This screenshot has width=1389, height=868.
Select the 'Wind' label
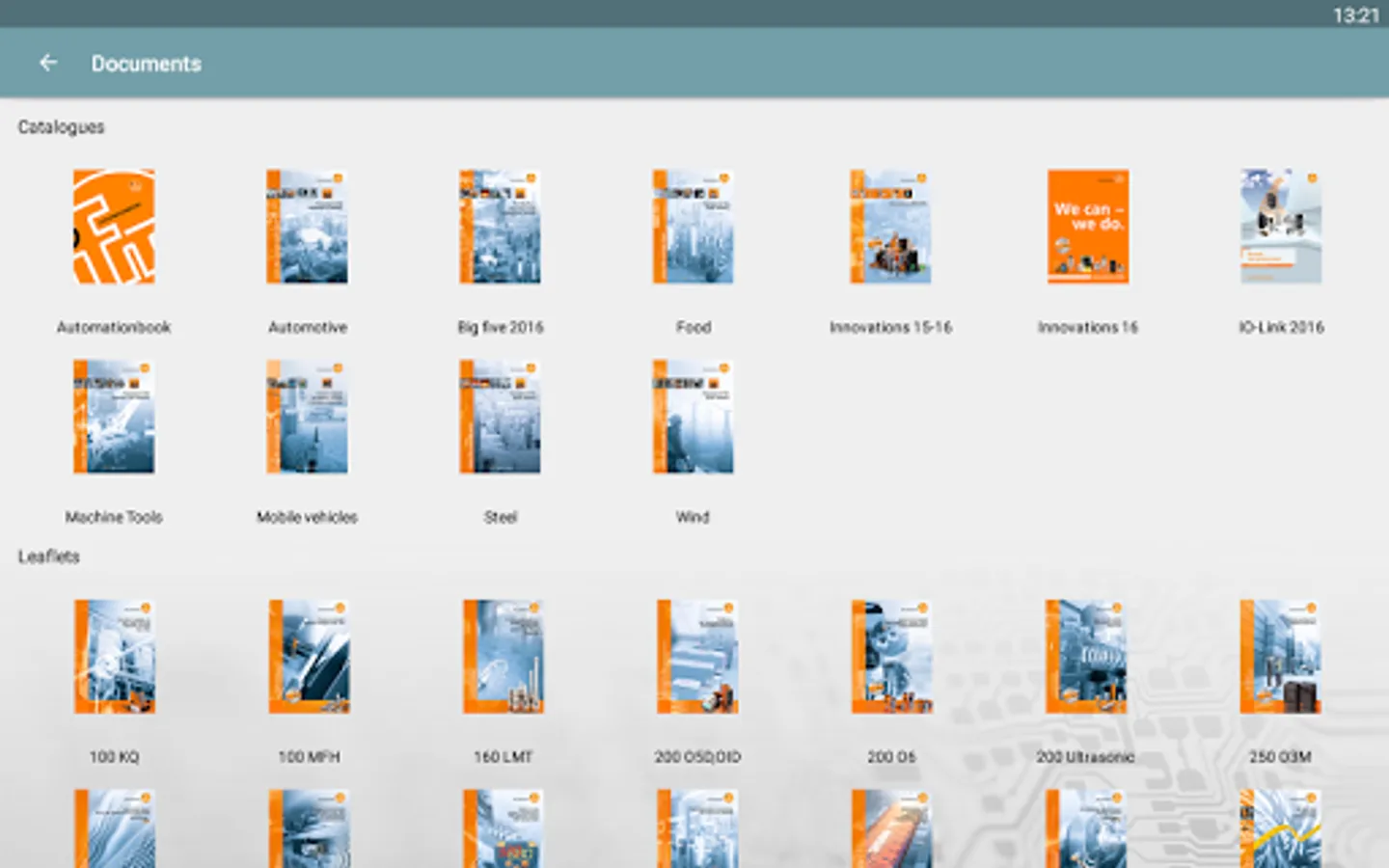693,518
